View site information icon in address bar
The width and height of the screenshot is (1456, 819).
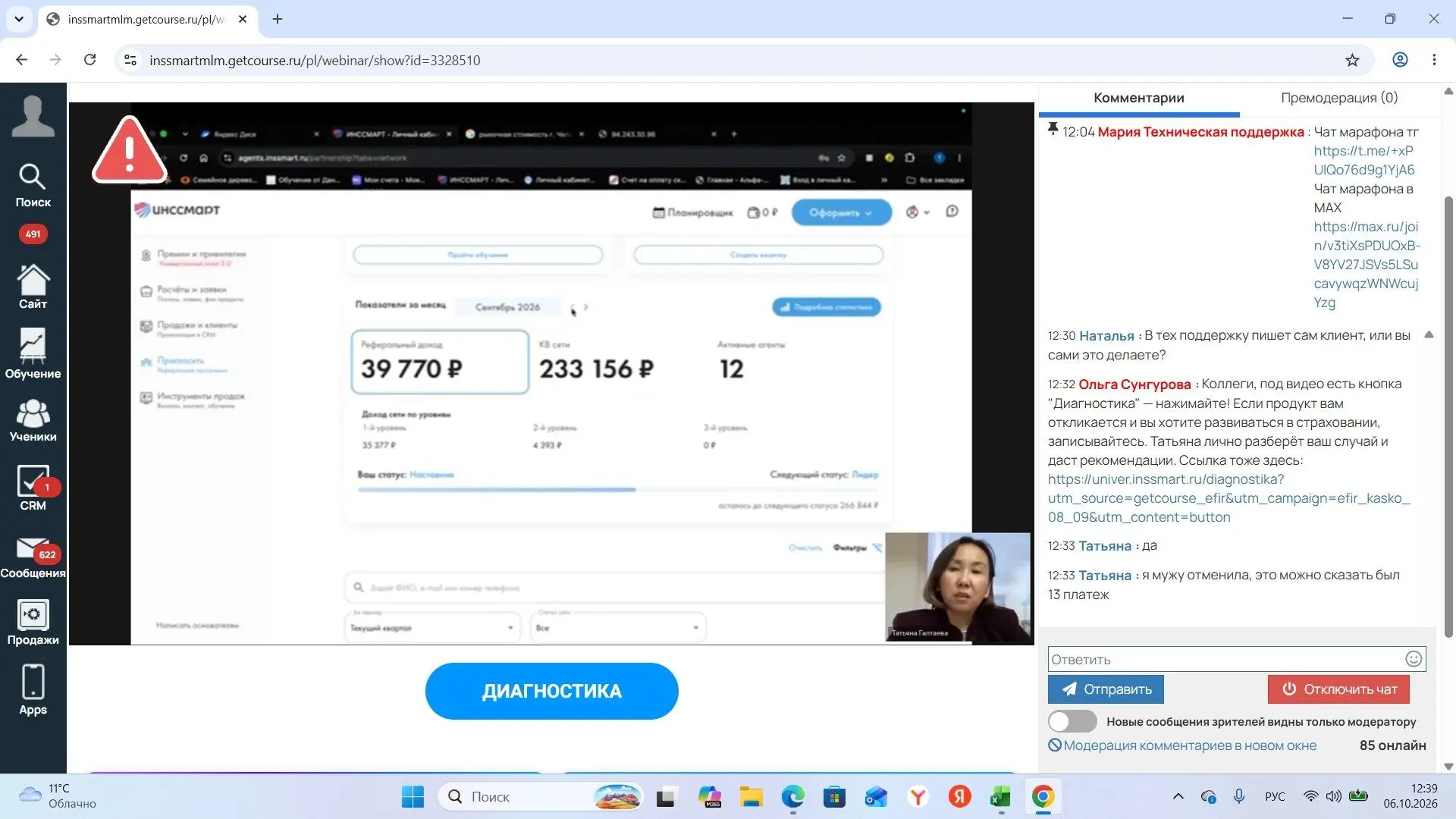[130, 60]
